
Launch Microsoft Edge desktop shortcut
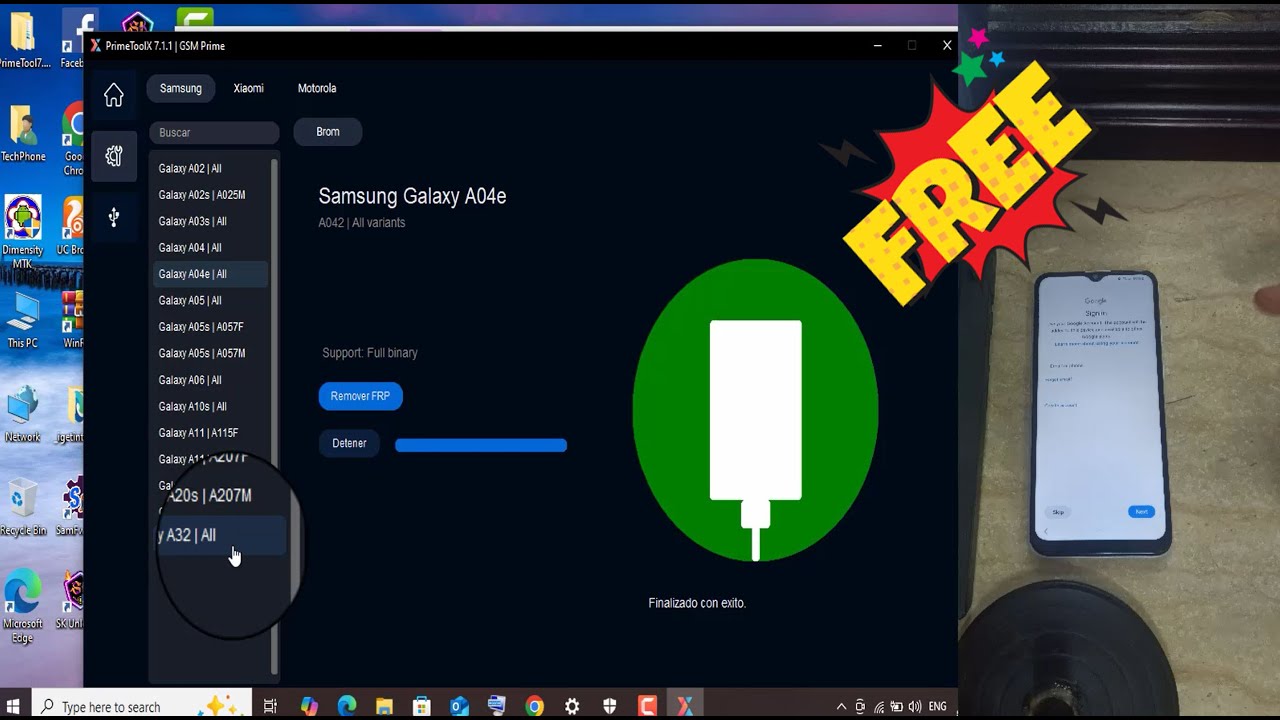pyautogui.click(x=23, y=608)
